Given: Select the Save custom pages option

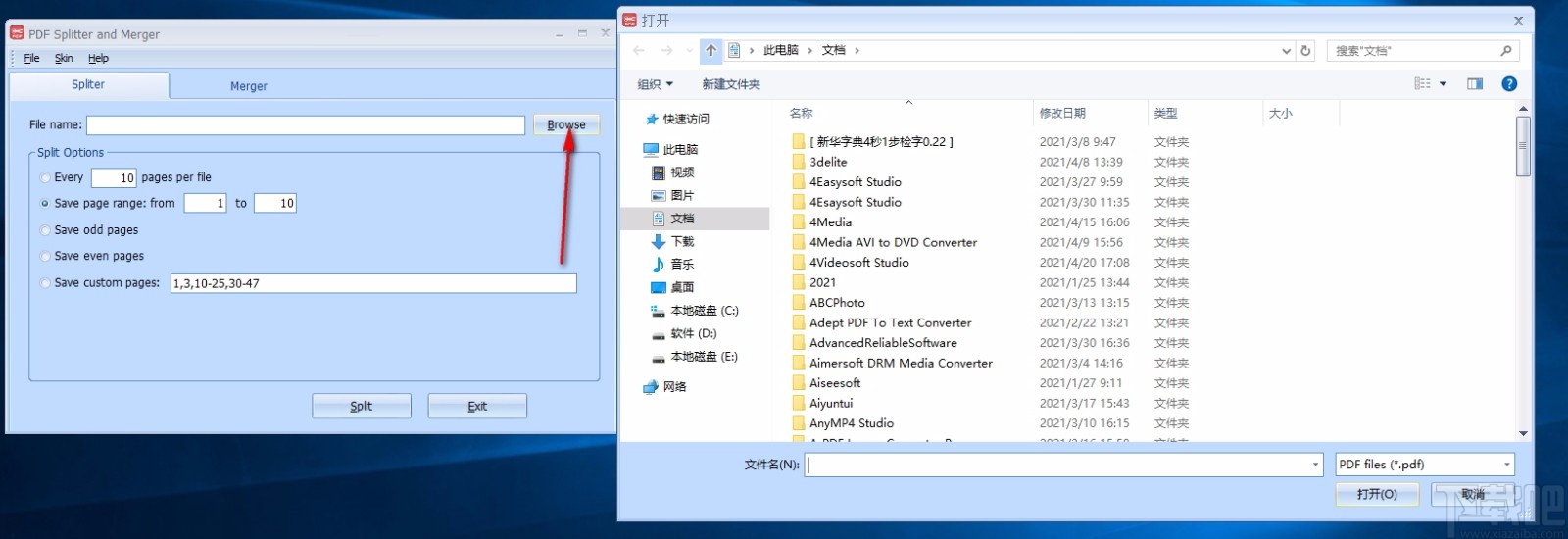Looking at the screenshot, I should click(x=45, y=283).
